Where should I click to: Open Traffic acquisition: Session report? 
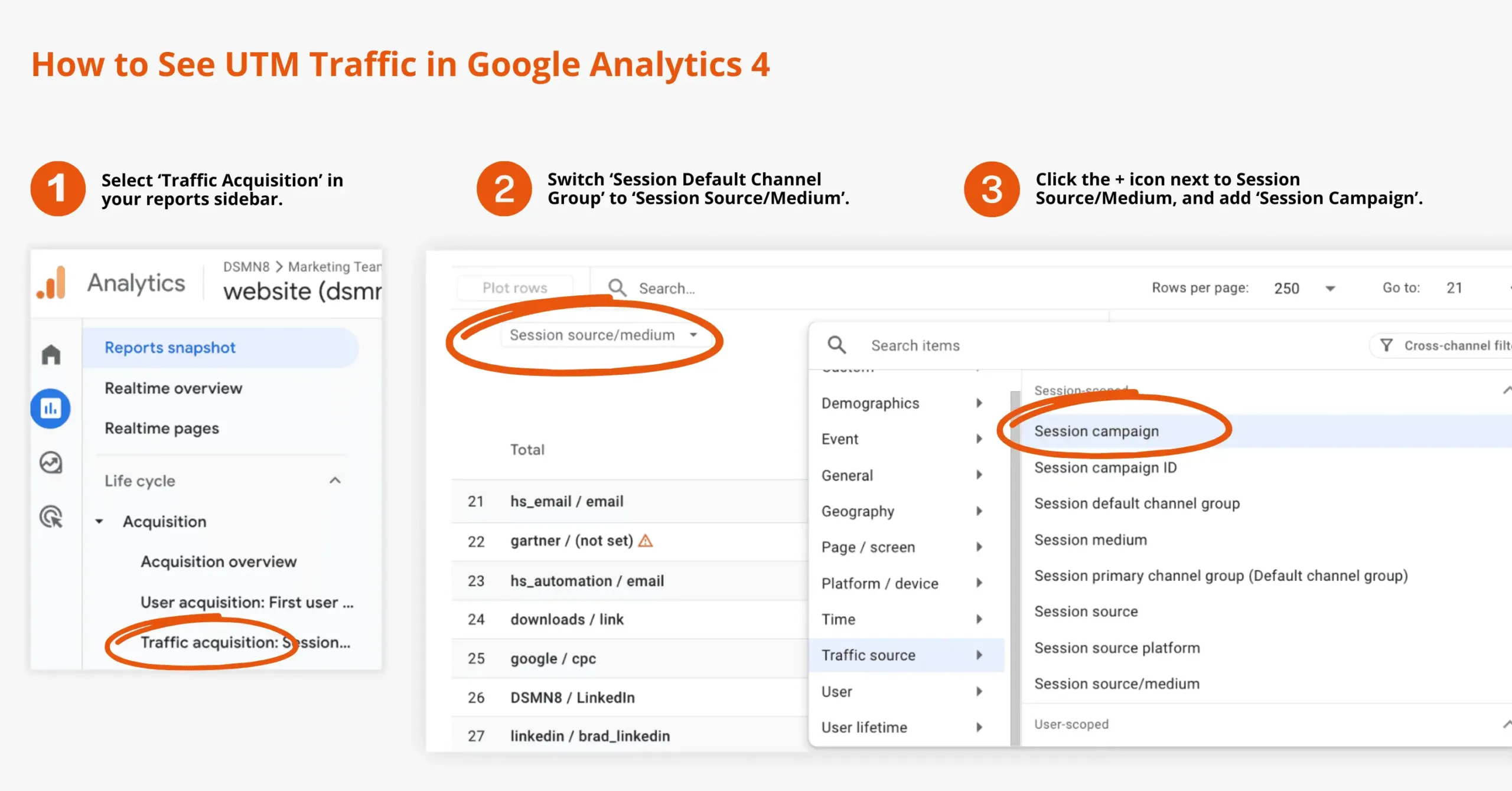coord(245,642)
